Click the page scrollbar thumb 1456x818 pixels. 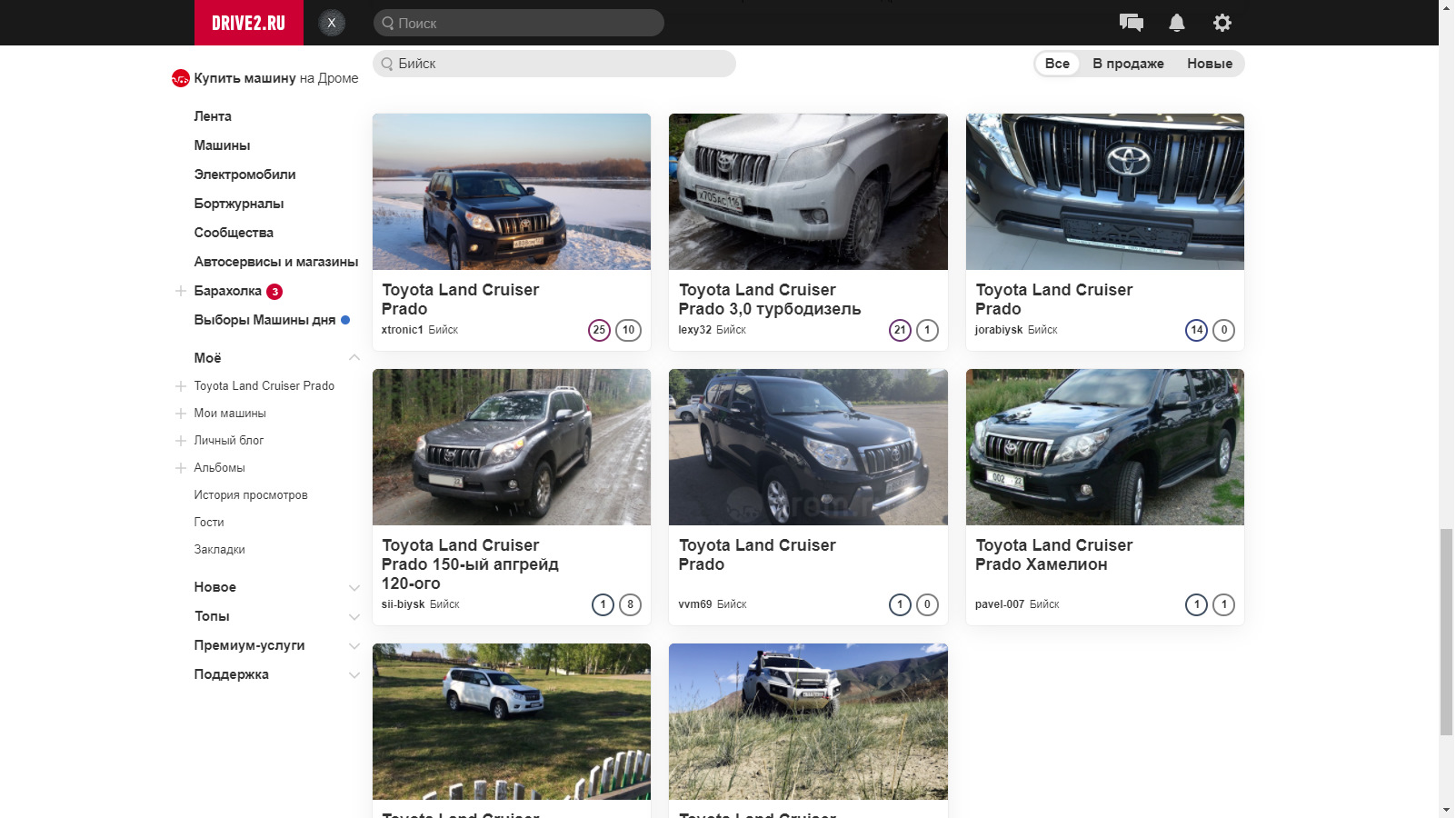[1447, 632]
